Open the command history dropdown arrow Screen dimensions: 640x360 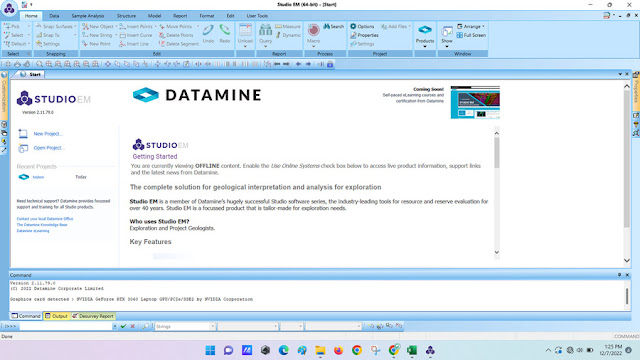tap(115, 326)
